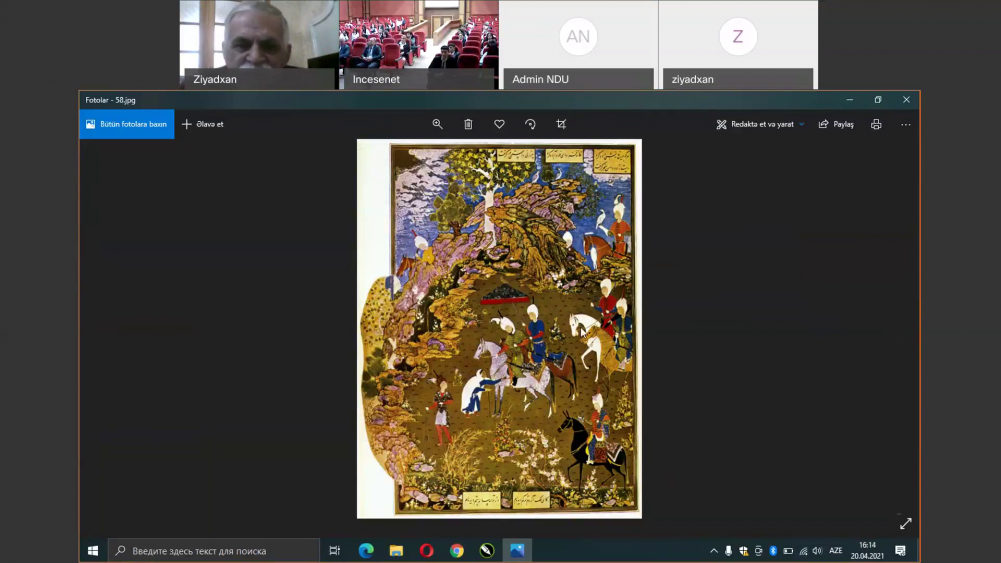The height and width of the screenshot is (563, 1001).
Task: Open the round black taskbar app
Action: [487, 550]
